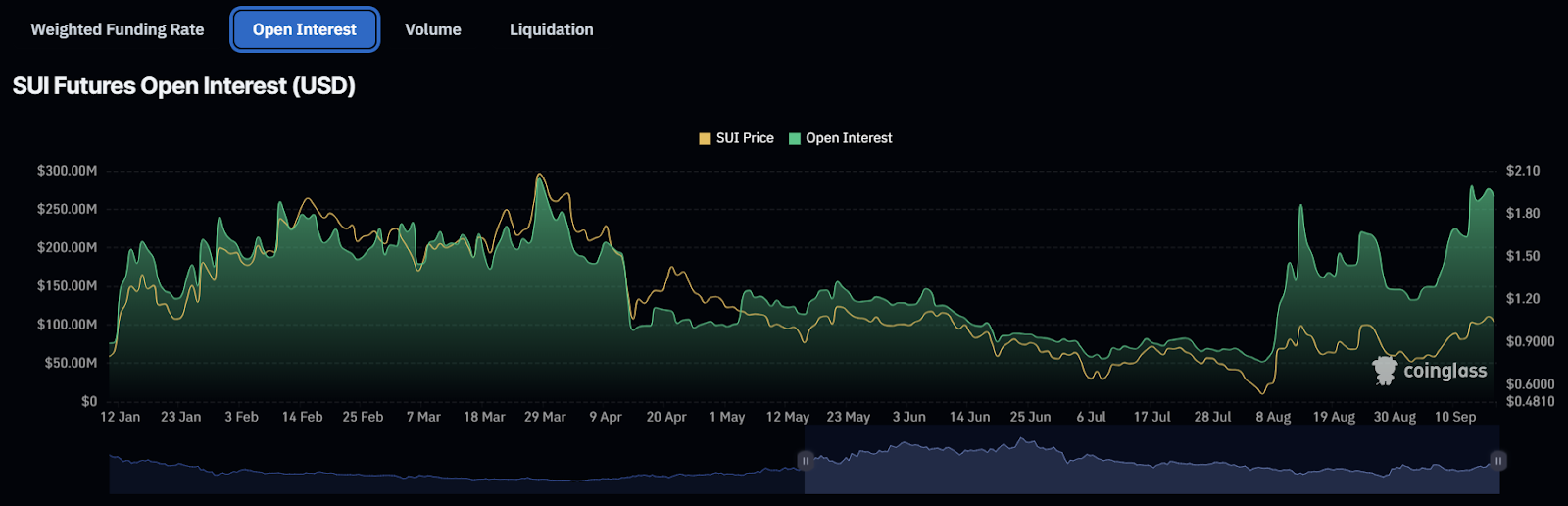
Task: Click the $0.4810 price axis label
Action: (x=1530, y=401)
